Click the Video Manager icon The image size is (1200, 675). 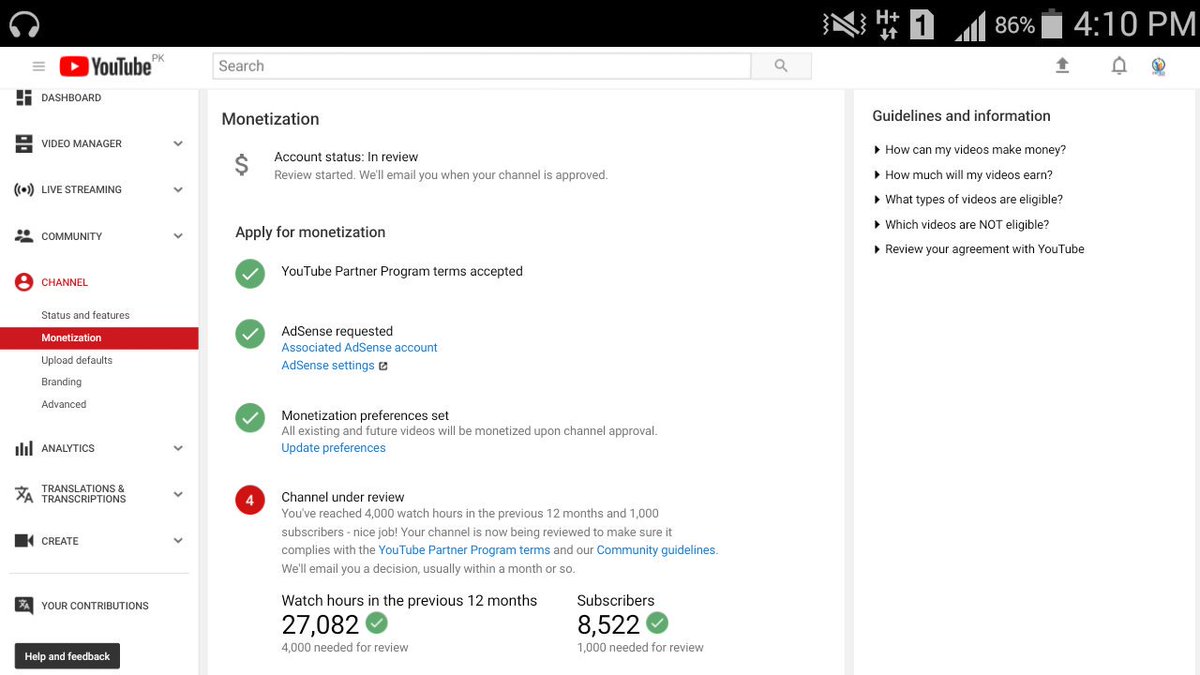click(x=24, y=144)
